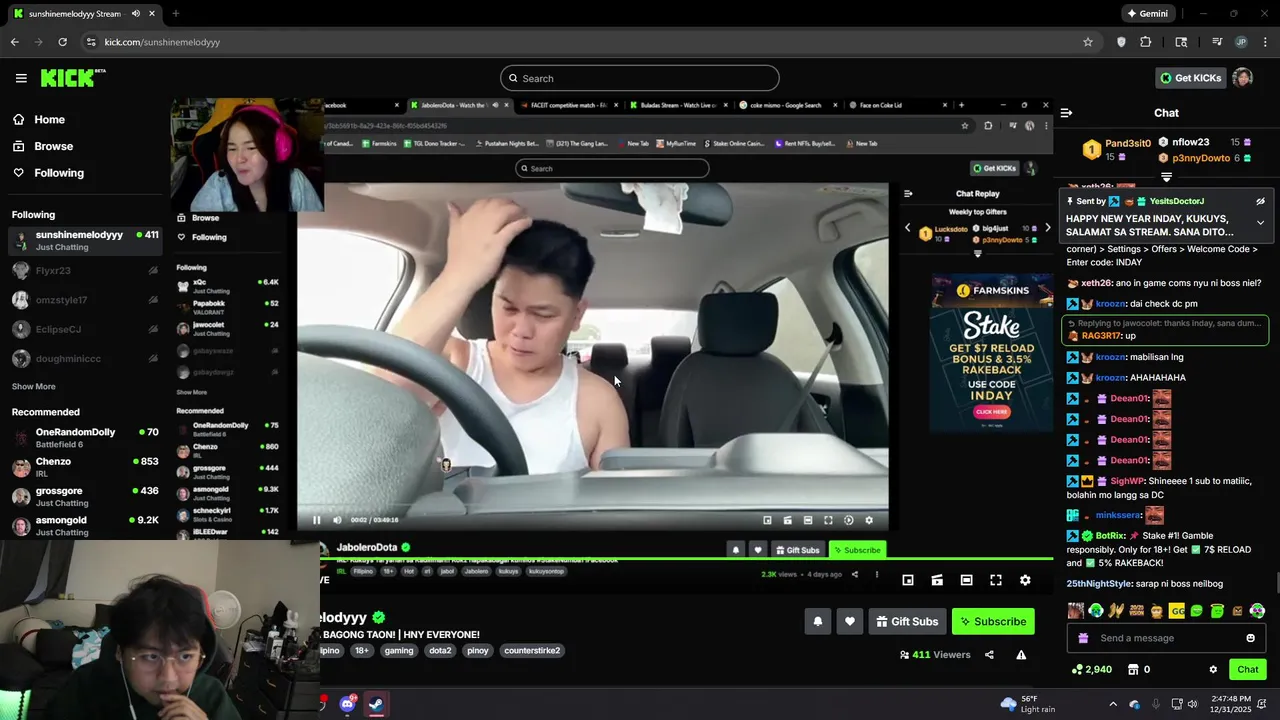Screen dimensions: 1280x720
Task: Select the filipino tag
Action: pos(330,650)
